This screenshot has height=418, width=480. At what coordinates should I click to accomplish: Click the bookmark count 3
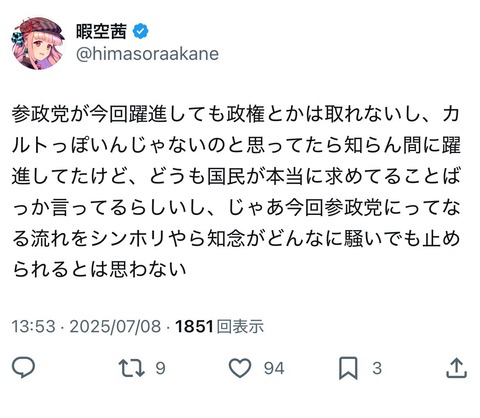point(377,368)
